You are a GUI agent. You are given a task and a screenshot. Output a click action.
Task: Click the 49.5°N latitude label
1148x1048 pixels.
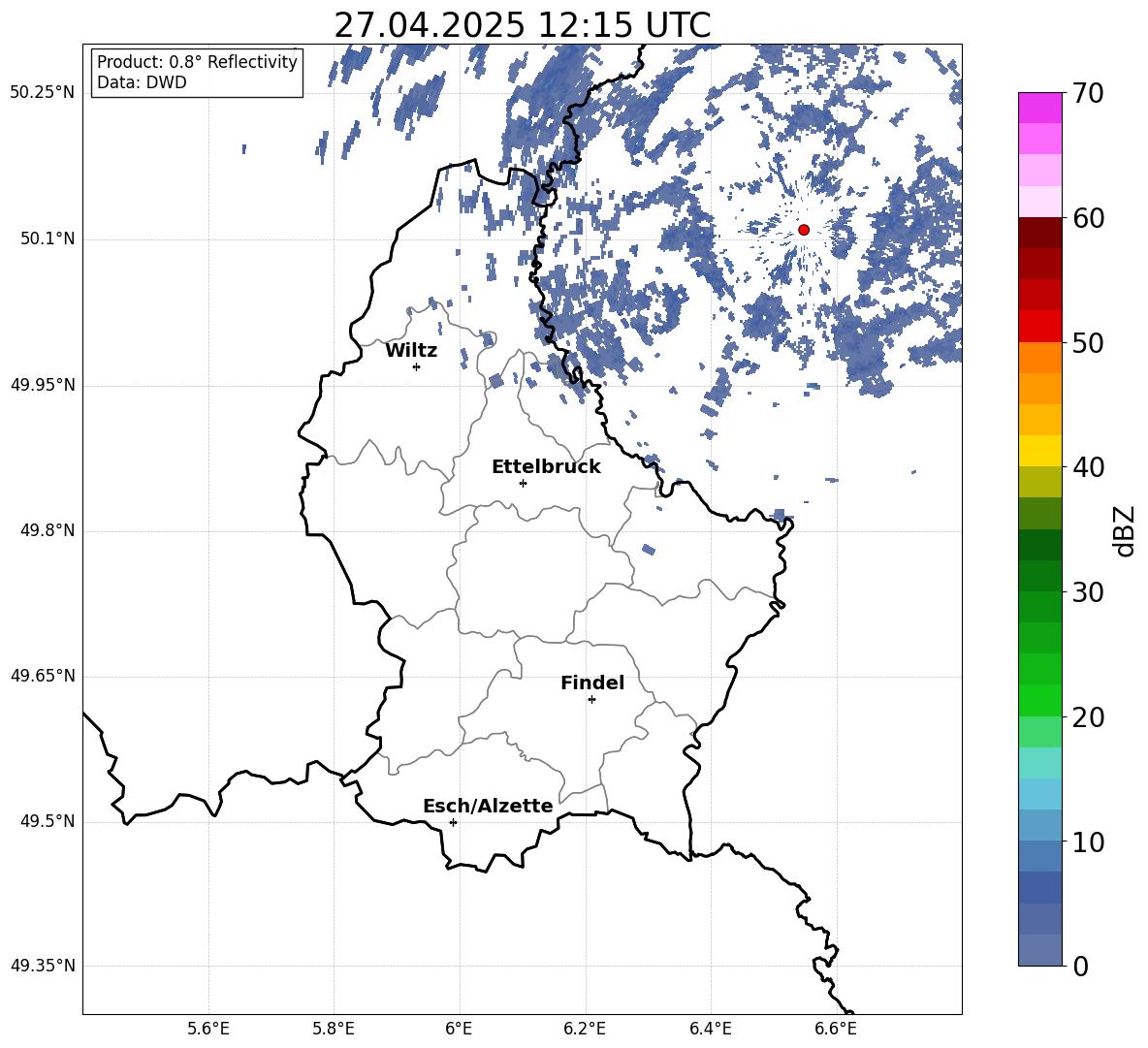pos(47,822)
